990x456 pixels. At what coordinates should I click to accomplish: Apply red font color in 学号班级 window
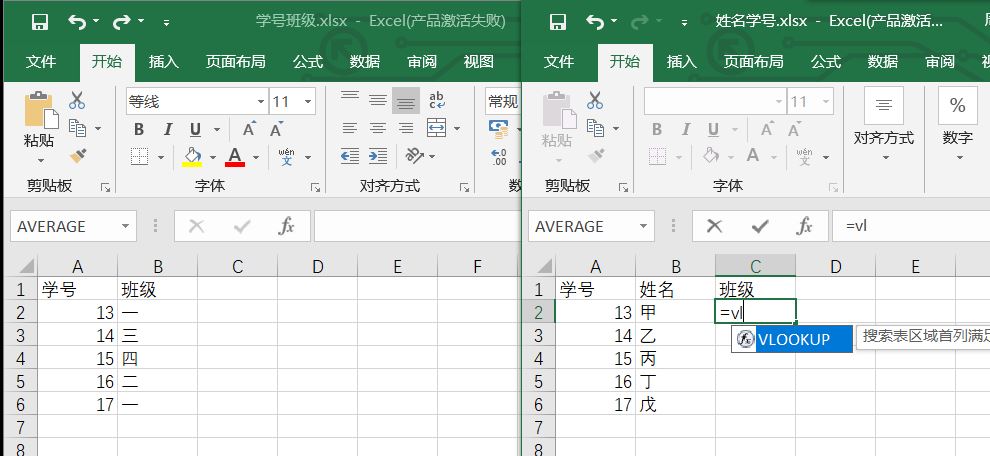[x=236, y=156]
